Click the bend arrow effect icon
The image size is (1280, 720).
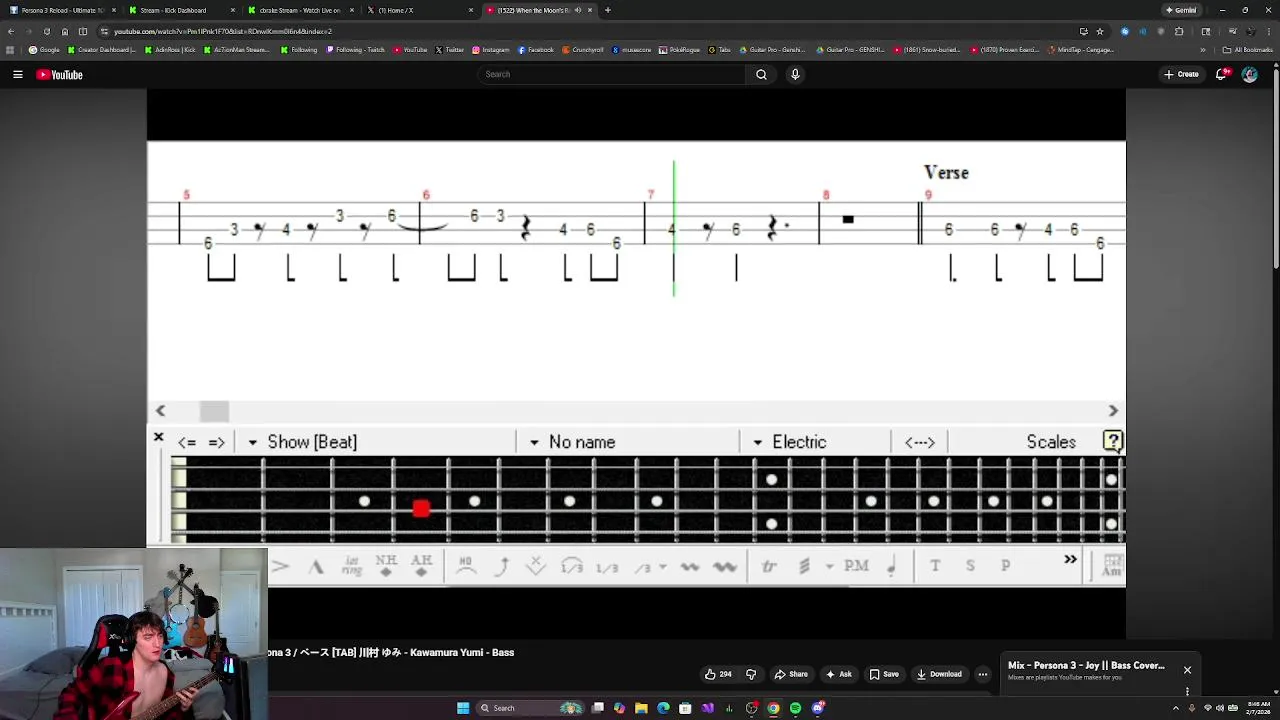point(502,566)
